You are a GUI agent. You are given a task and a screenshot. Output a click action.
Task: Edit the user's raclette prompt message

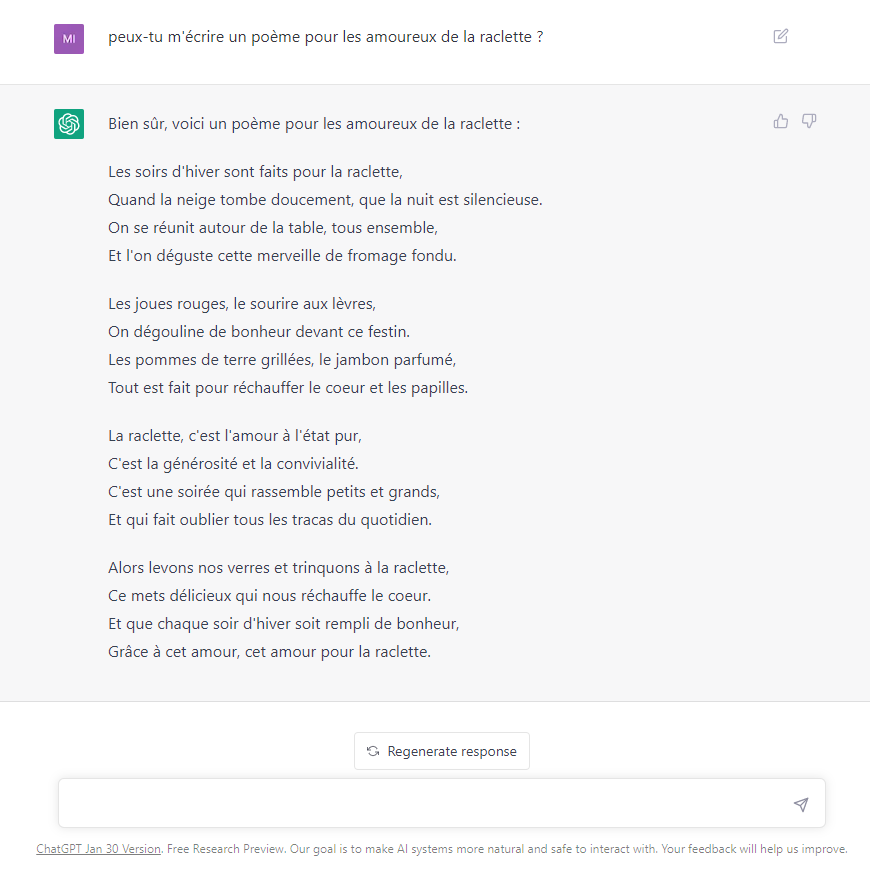[x=781, y=36]
